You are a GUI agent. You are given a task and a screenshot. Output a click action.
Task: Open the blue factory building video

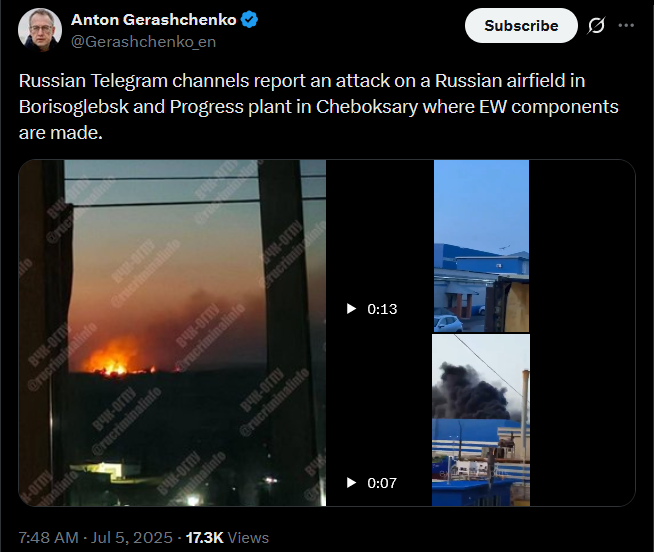coord(481,246)
